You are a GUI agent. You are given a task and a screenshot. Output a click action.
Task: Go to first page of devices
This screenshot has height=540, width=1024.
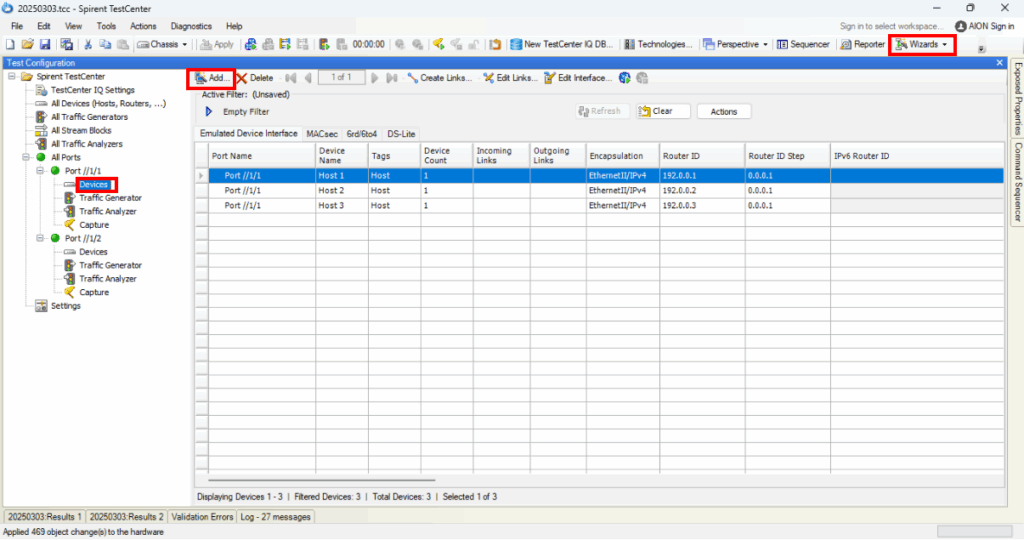click(x=291, y=78)
